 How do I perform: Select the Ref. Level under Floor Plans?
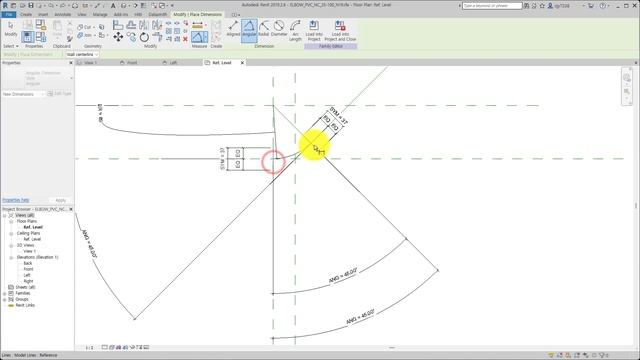click(x=33, y=227)
